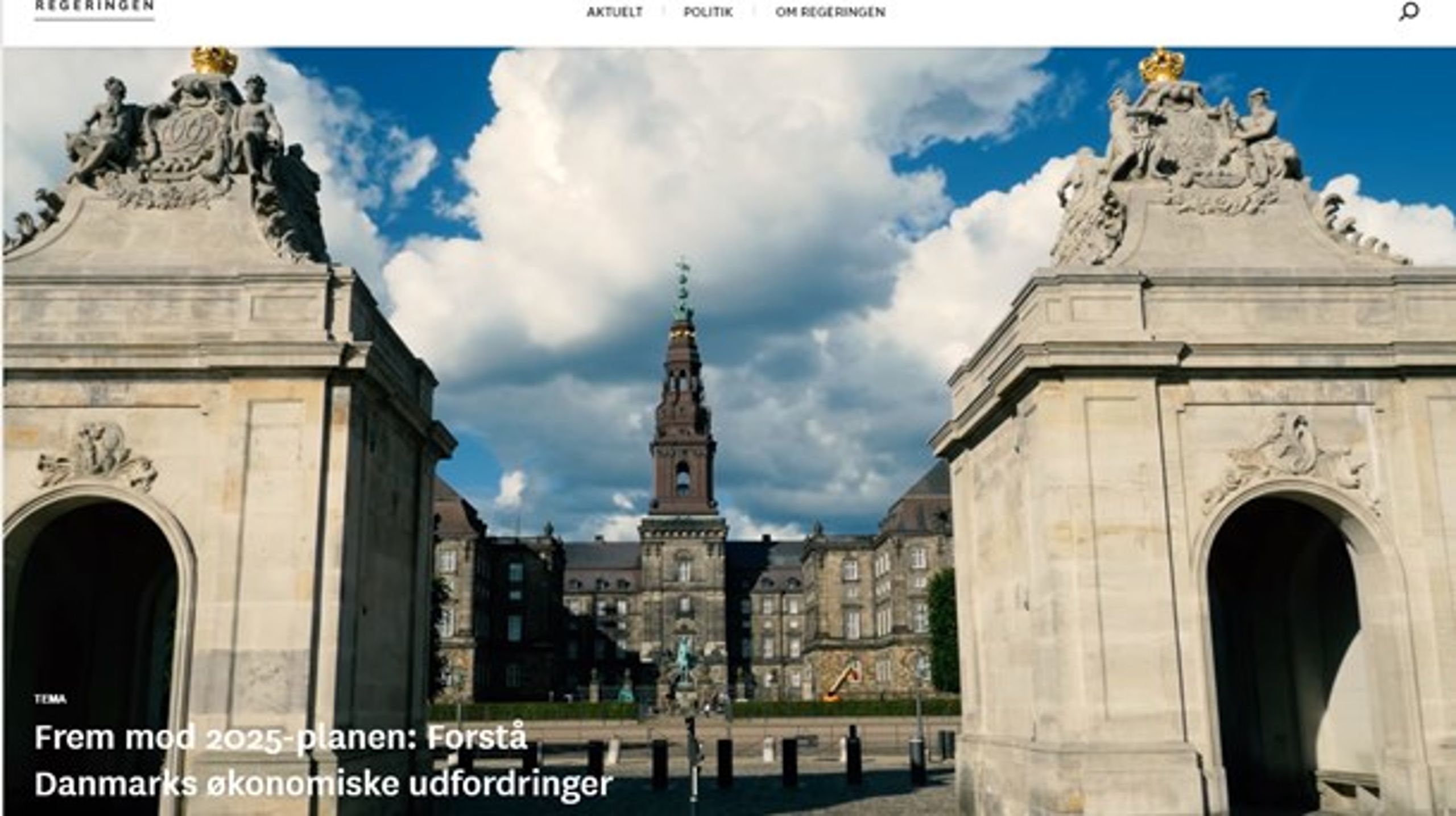1456x816 pixels.
Task: Click the underline beneath the REGERINGEN logo
Action: [x=94, y=19]
